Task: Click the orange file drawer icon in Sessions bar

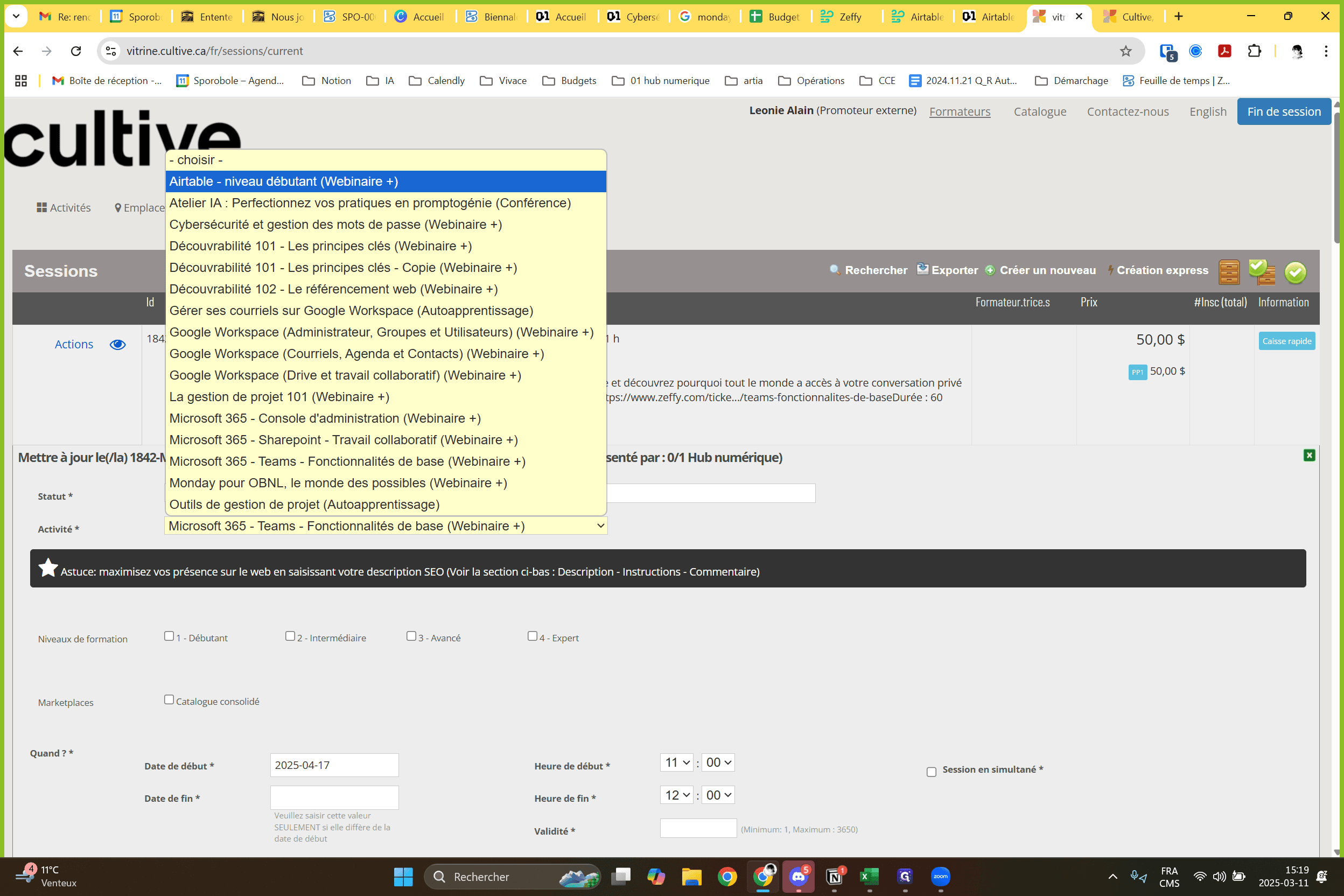Action: click(x=1229, y=271)
